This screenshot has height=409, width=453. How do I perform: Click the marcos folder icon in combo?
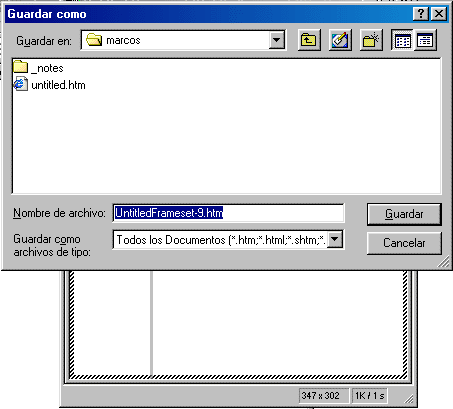pyautogui.click(x=94, y=40)
